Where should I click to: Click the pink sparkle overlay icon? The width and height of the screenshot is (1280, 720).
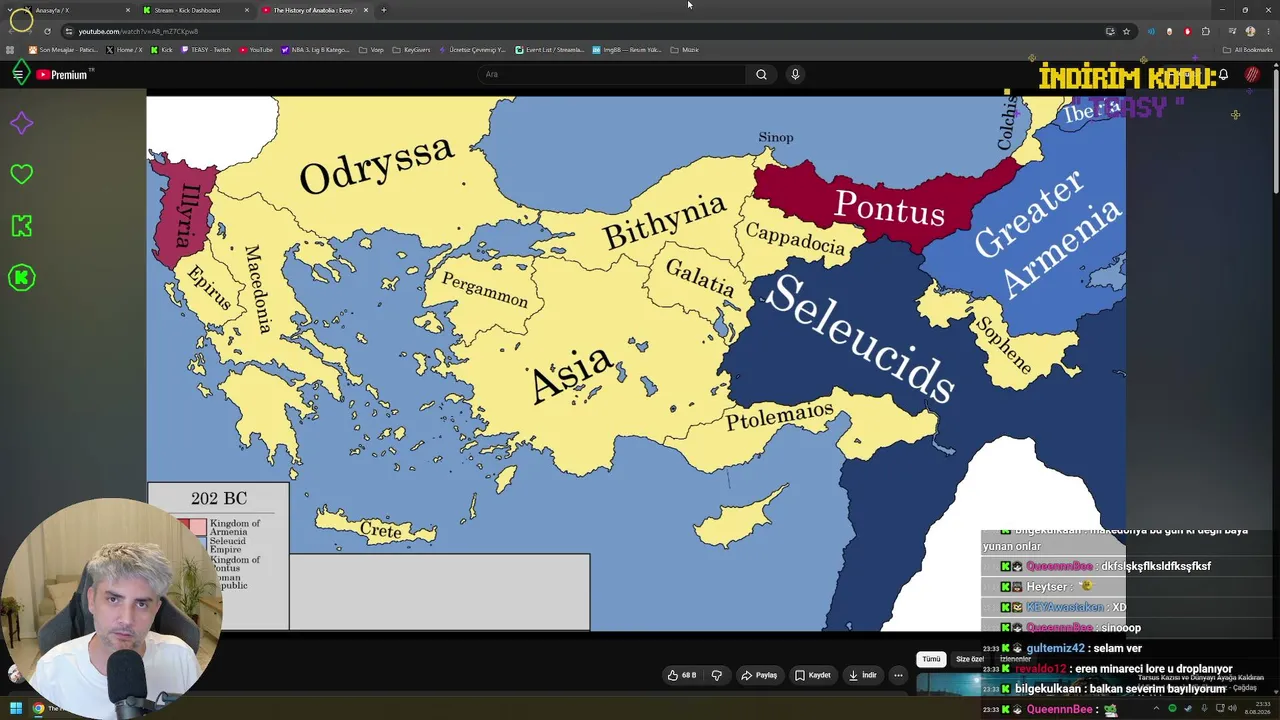tap(21, 123)
